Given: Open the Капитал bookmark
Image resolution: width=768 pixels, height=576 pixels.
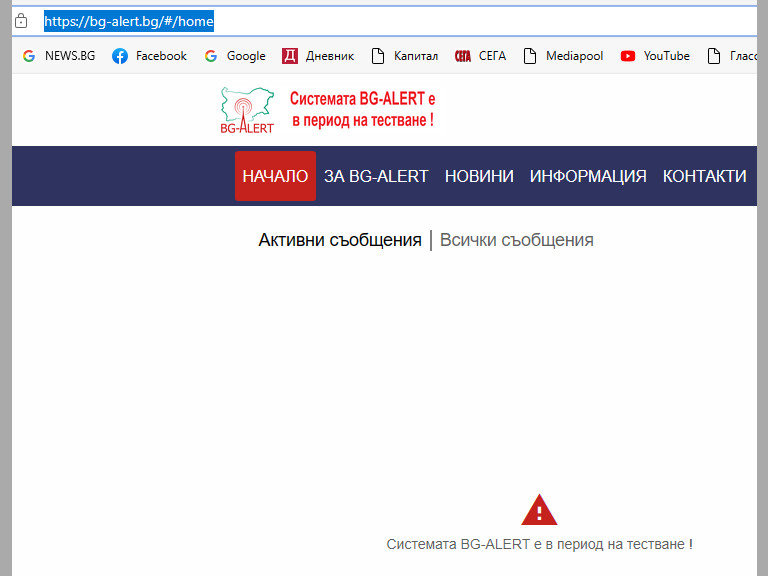Looking at the screenshot, I should (x=405, y=56).
